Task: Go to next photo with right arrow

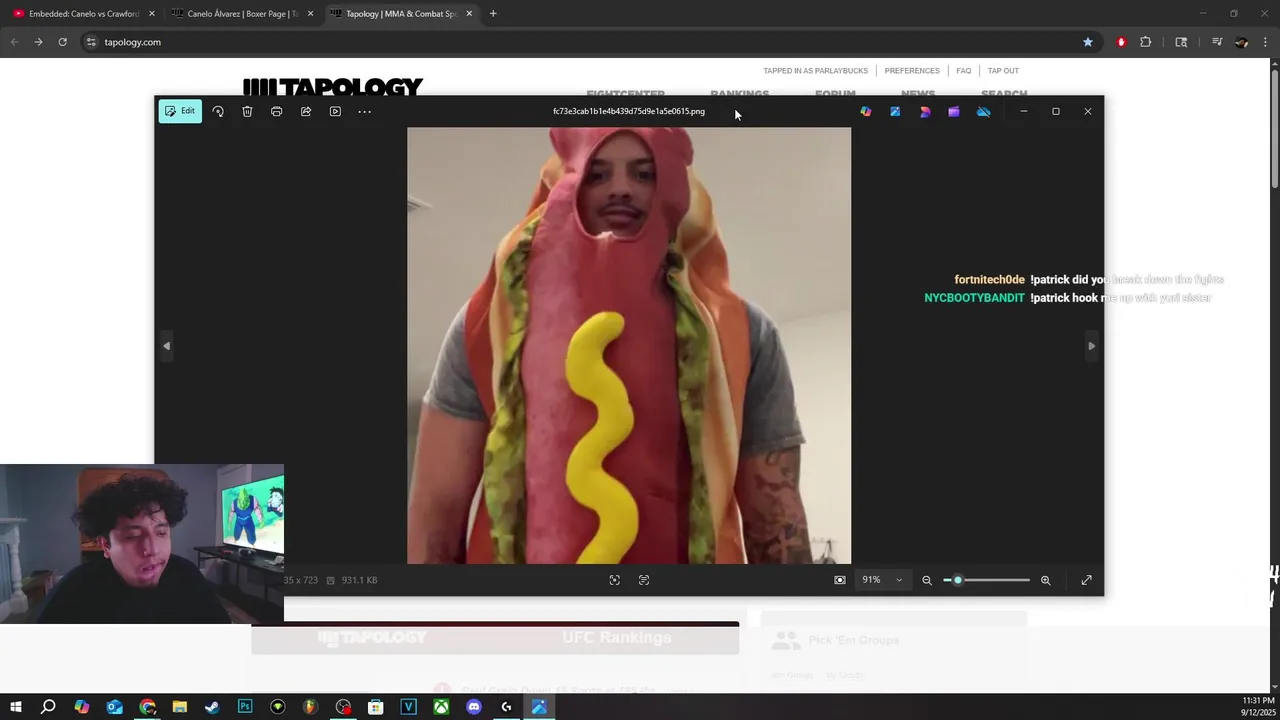Action: tap(1091, 346)
